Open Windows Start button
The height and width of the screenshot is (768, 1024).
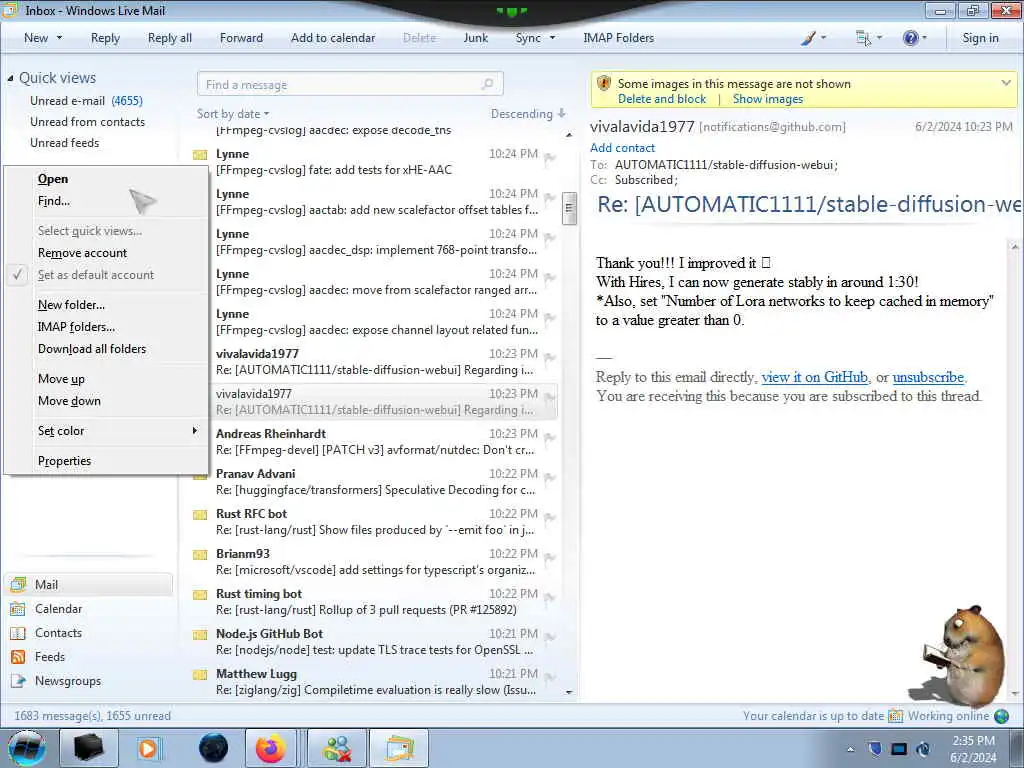26,748
